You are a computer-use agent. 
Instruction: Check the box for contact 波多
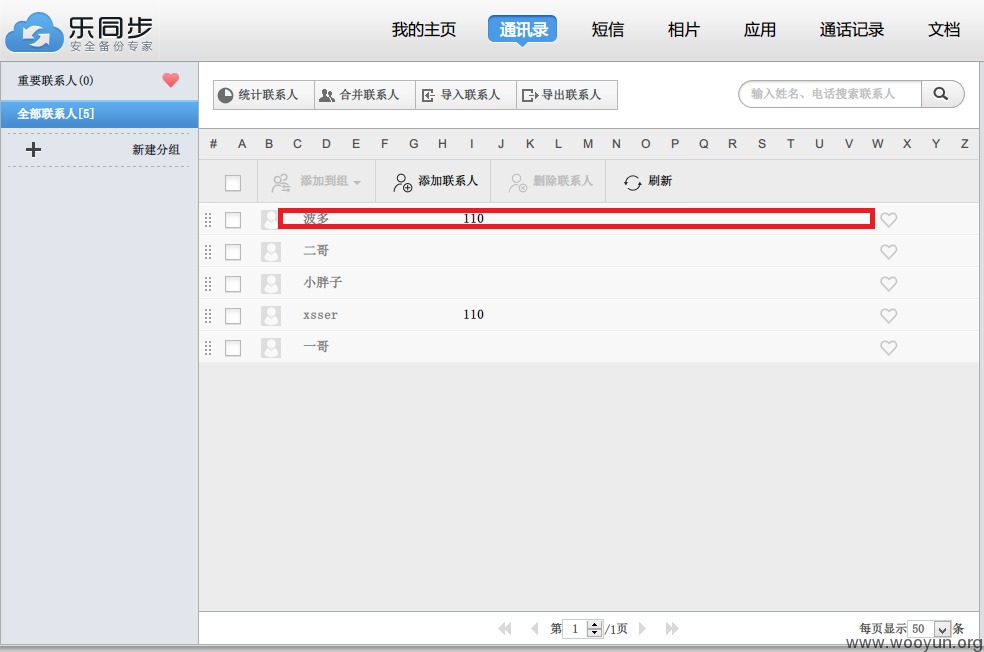click(233, 220)
